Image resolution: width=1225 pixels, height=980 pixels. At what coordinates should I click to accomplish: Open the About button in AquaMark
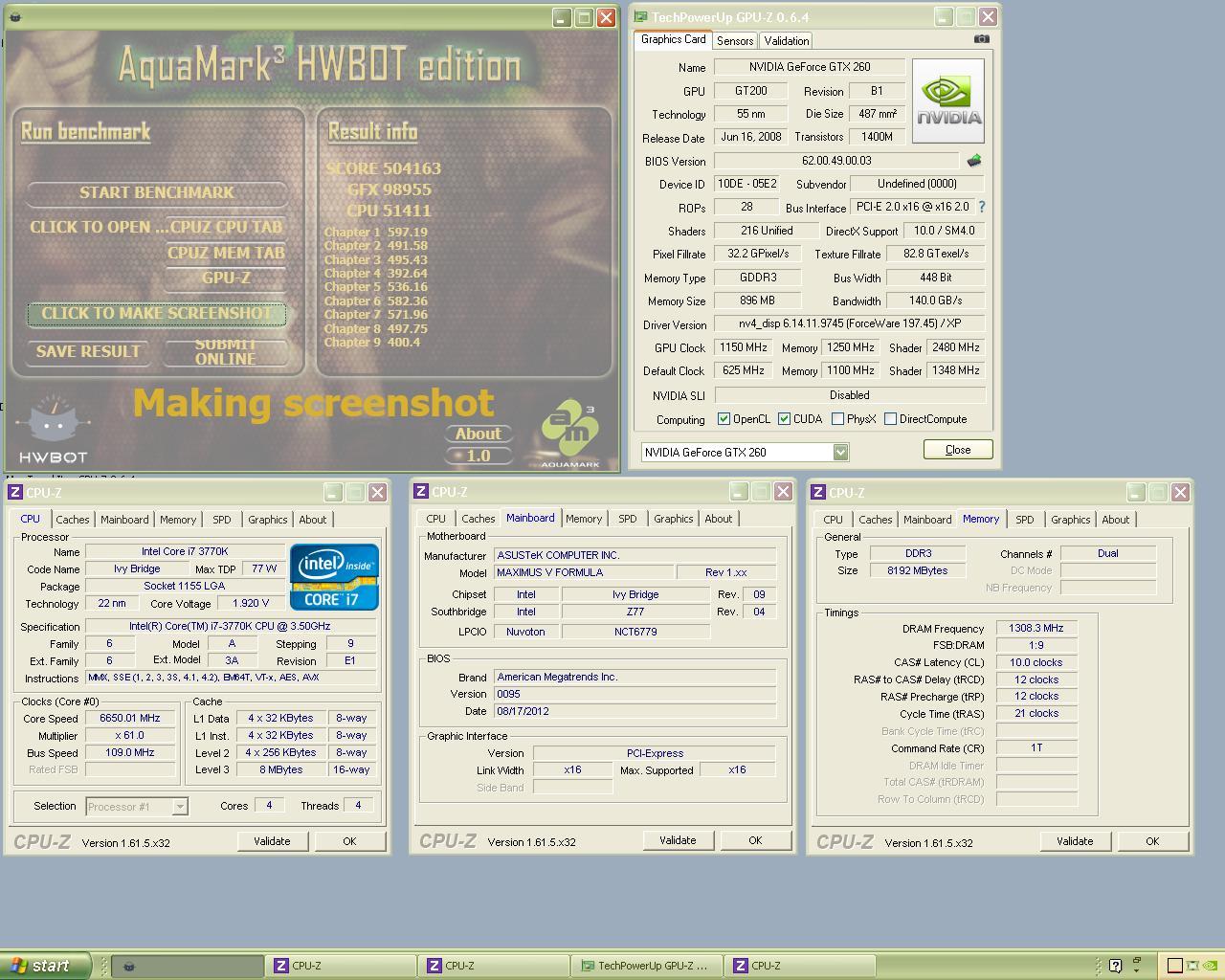click(479, 434)
